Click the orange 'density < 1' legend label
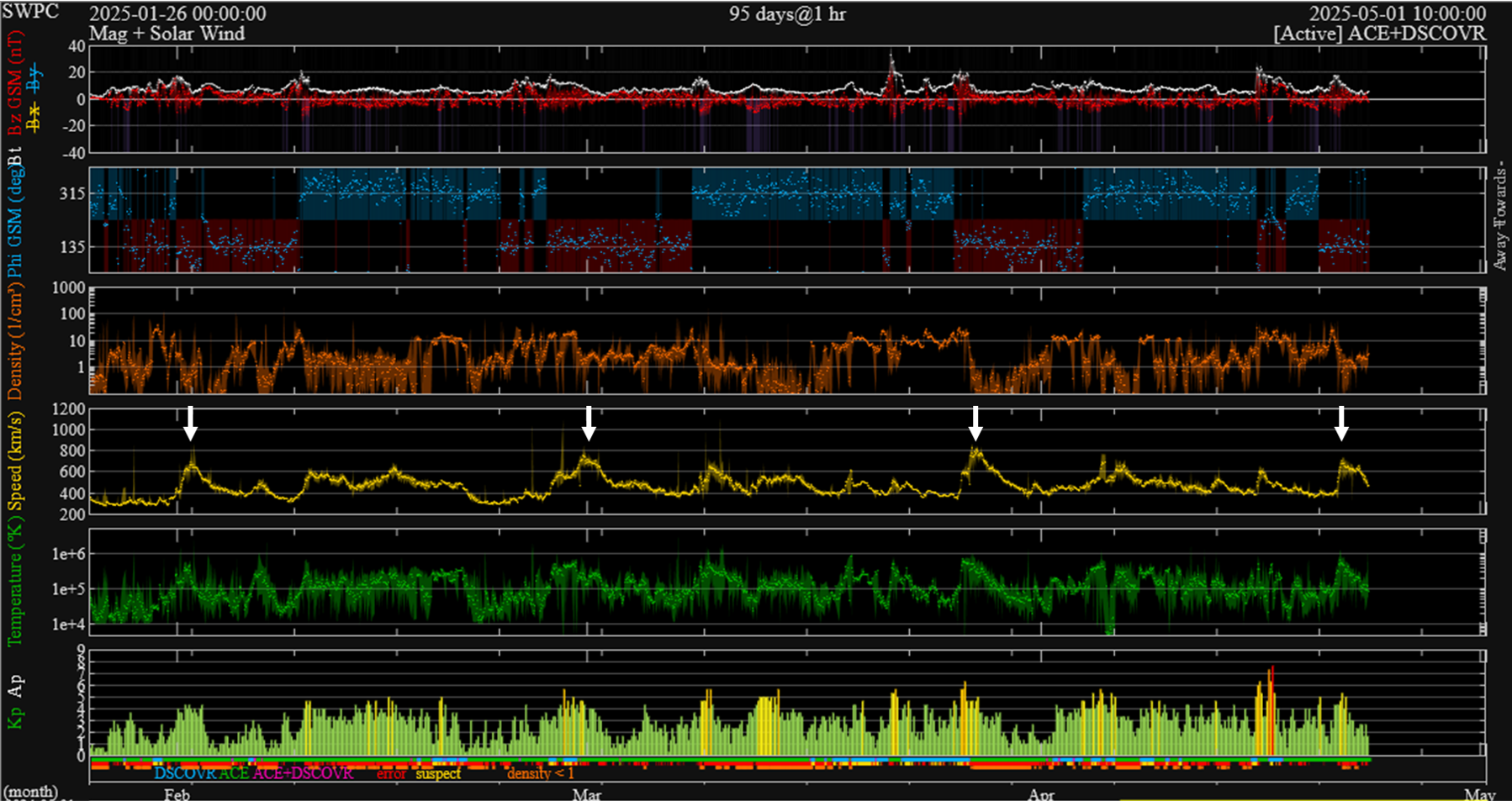The image size is (1512, 801). point(540,773)
